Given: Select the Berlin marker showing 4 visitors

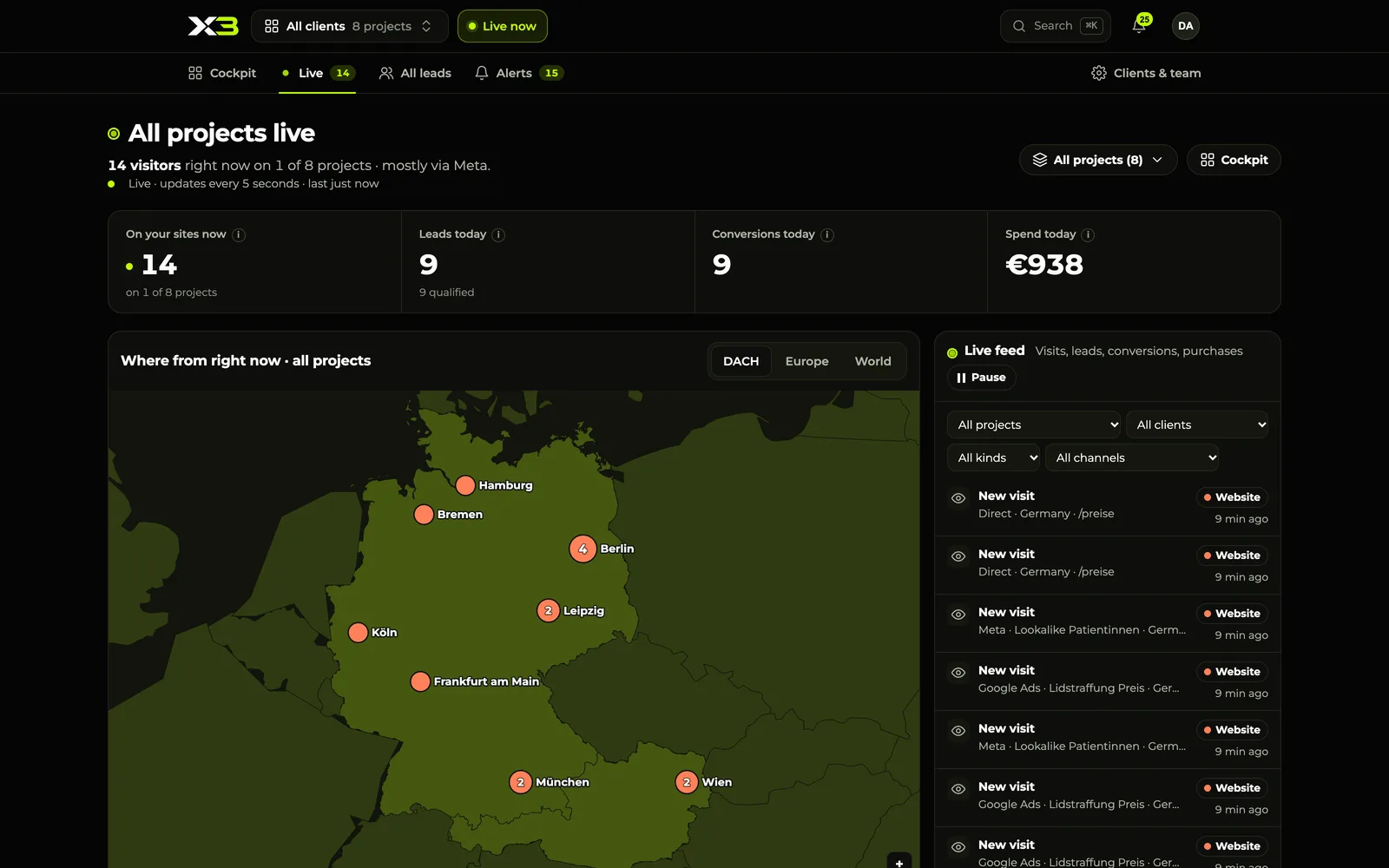Looking at the screenshot, I should click(x=583, y=549).
